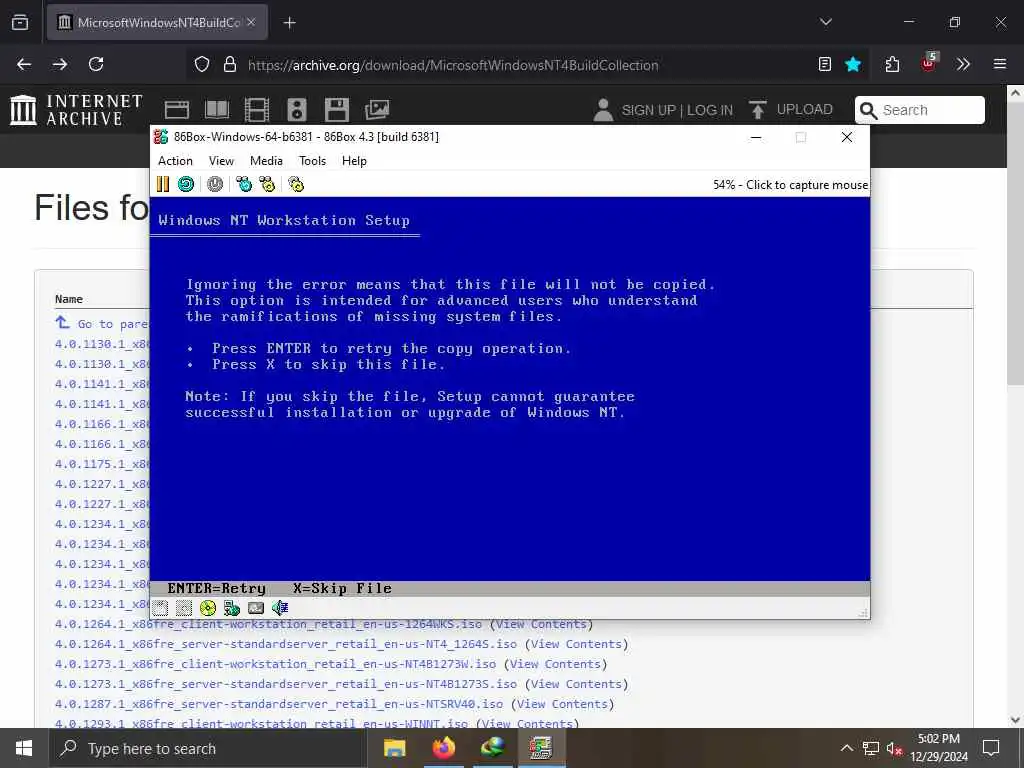Reload the page in Firefox
The height and width of the screenshot is (768, 1024).
96,64
